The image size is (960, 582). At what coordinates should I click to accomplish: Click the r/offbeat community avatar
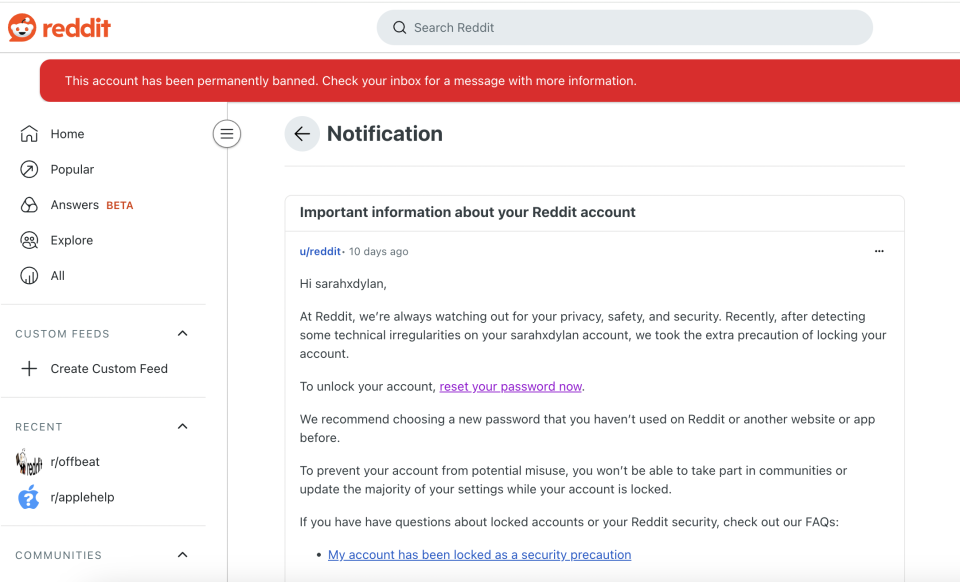coord(29,462)
